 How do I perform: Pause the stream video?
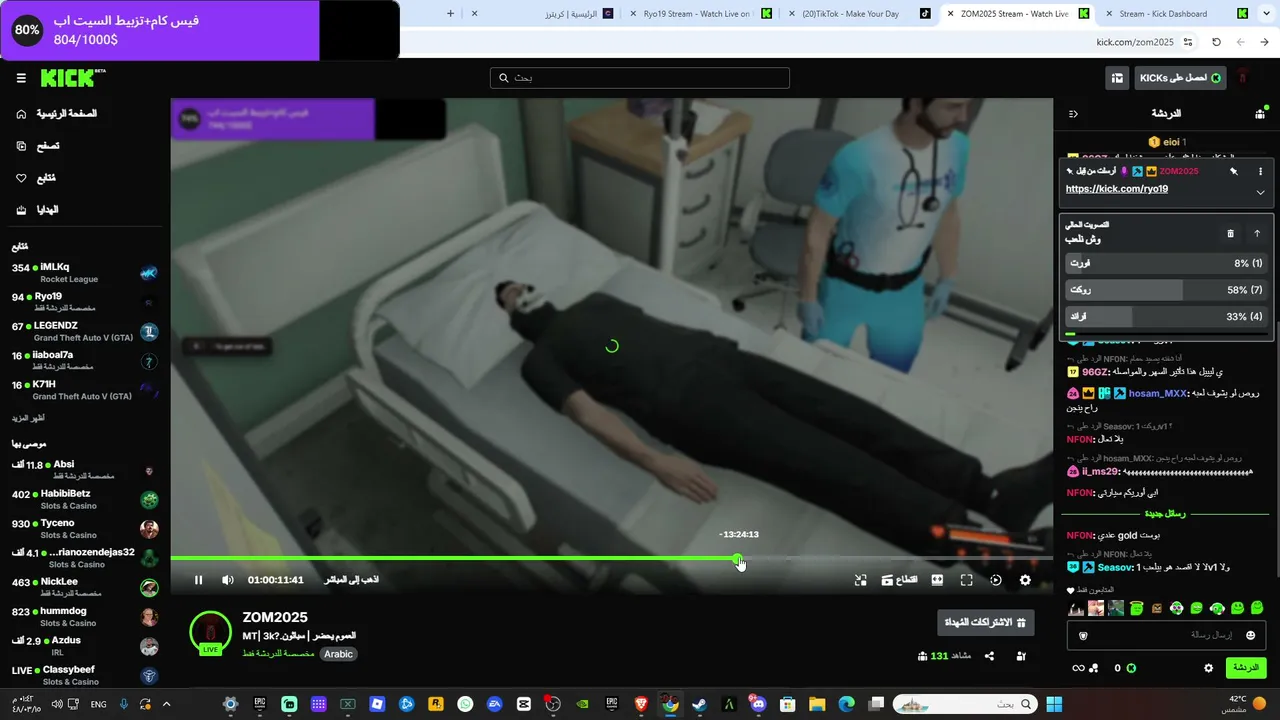[x=198, y=580]
